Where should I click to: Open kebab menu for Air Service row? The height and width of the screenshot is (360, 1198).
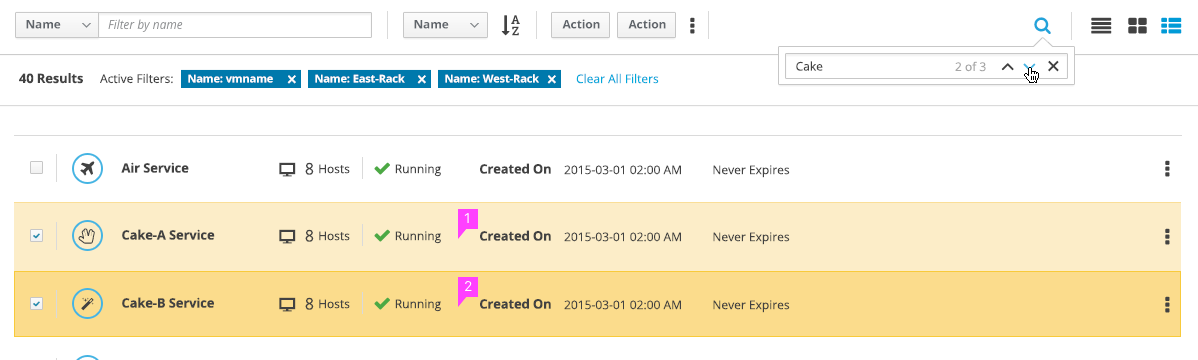[1167, 169]
